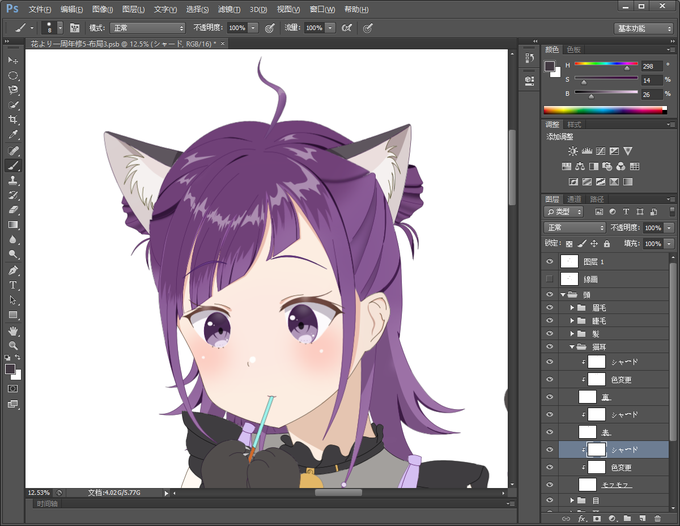
Task: Hide the 睫毛 group
Action: (x=549, y=320)
